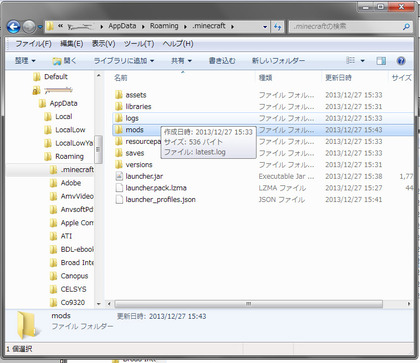Click the file list scroll right arrow
420x363 pixels.
click(409, 304)
